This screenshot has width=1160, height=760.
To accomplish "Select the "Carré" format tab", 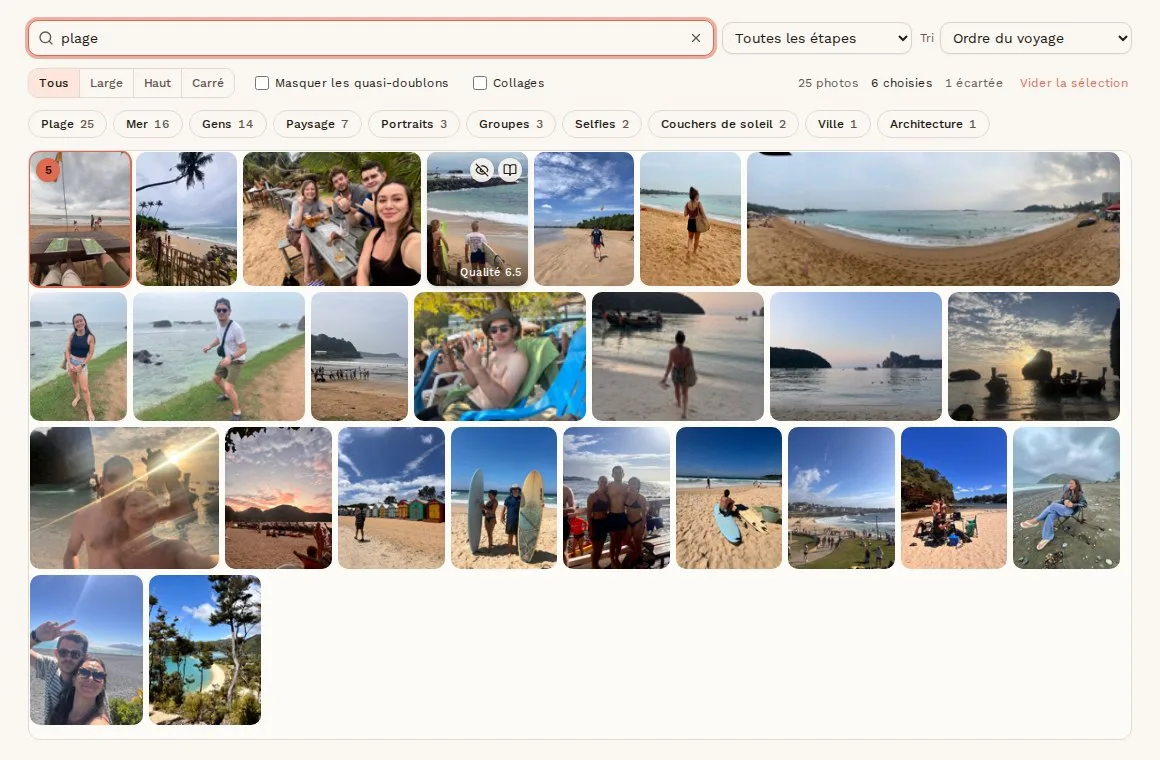I will pos(208,83).
